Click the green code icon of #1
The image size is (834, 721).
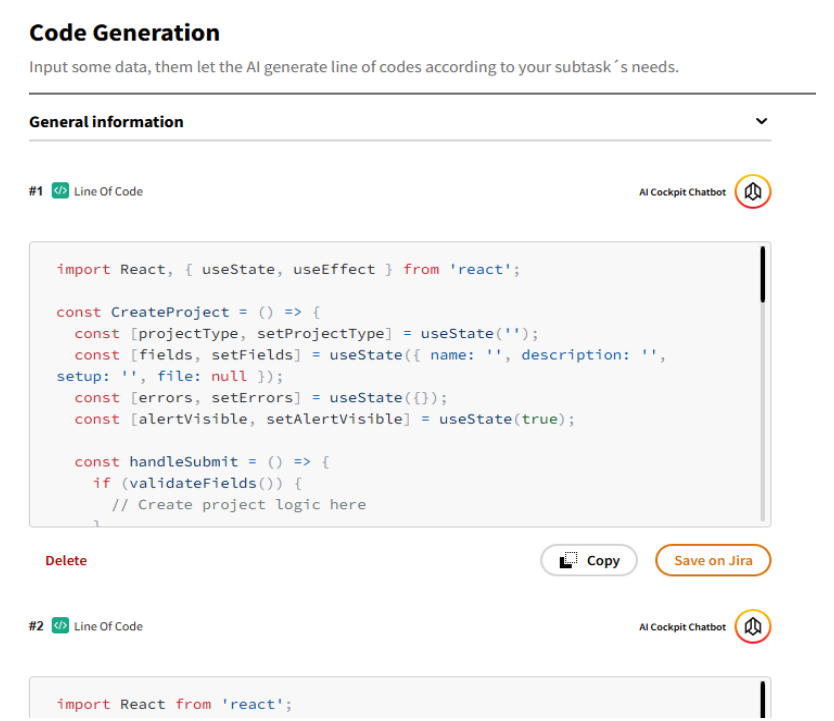(60, 190)
